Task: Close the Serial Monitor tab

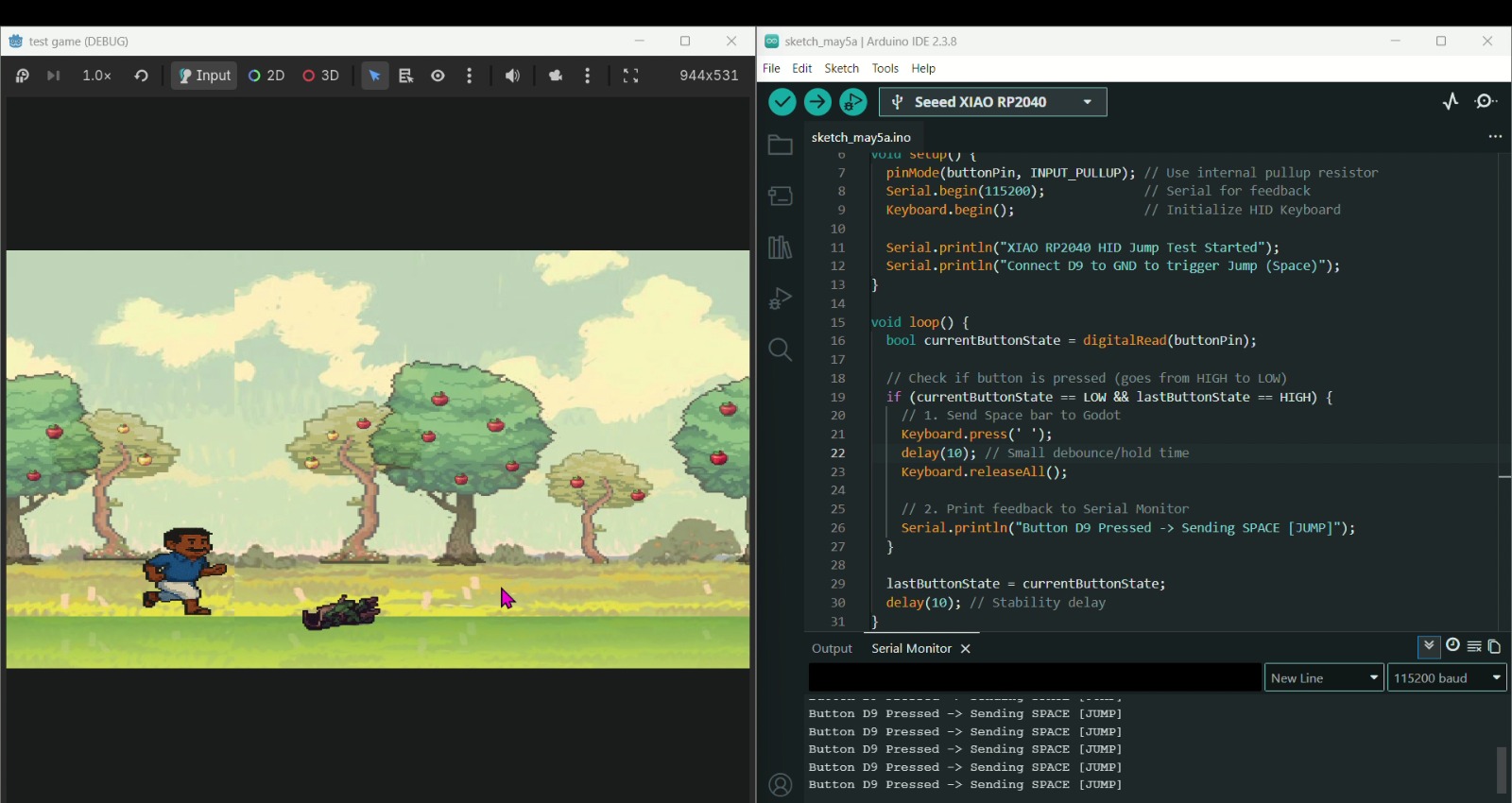Action: tap(966, 649)
